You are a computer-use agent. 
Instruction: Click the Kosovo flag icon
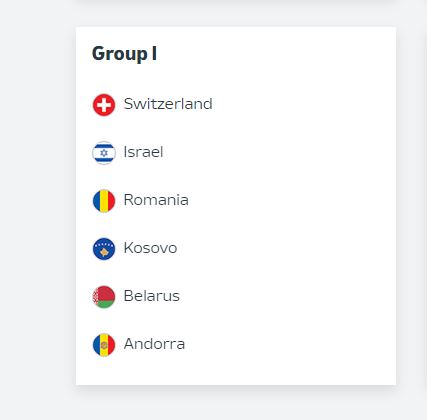(104, 249)
